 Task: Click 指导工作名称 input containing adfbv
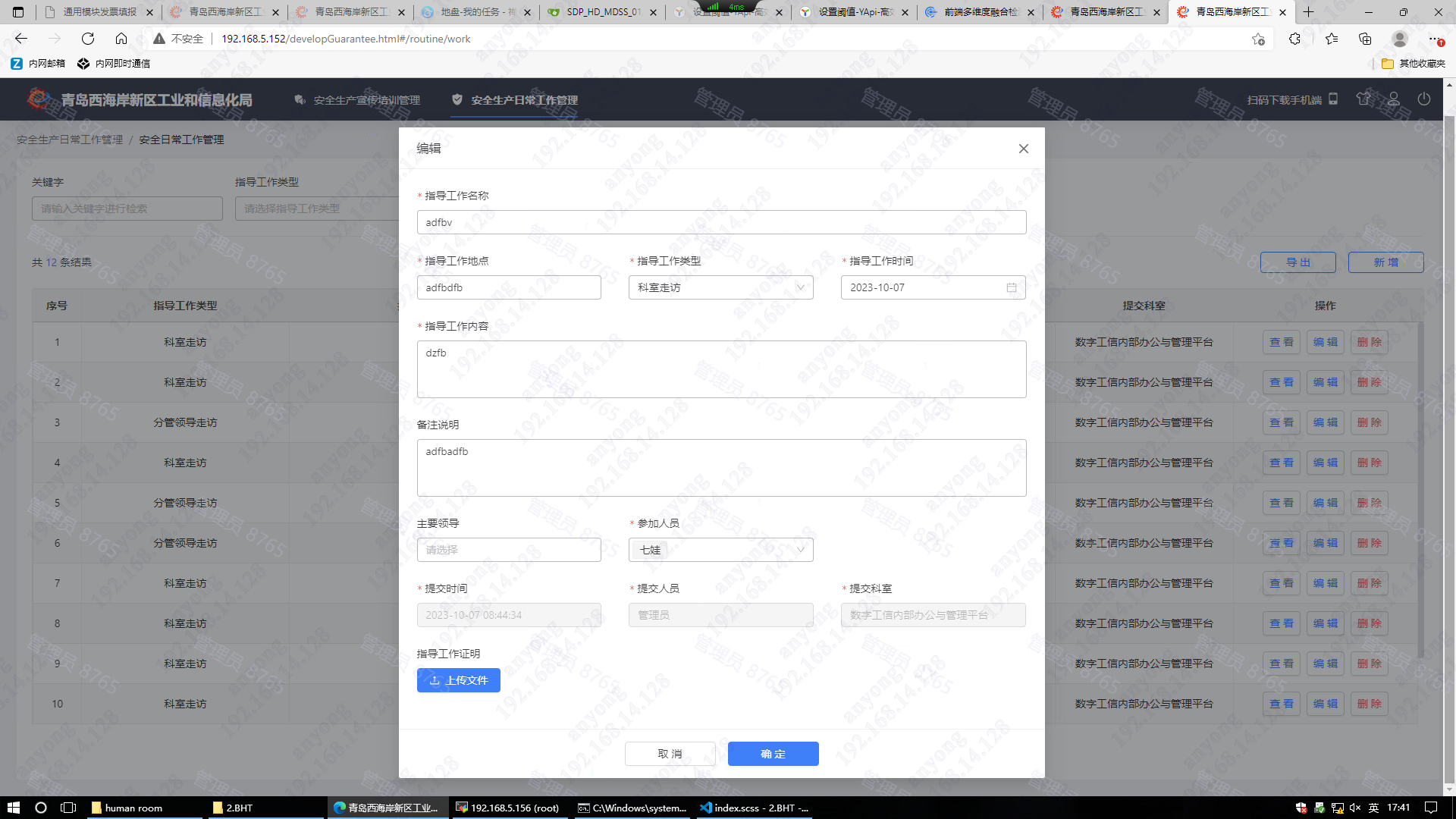[721, 222]
